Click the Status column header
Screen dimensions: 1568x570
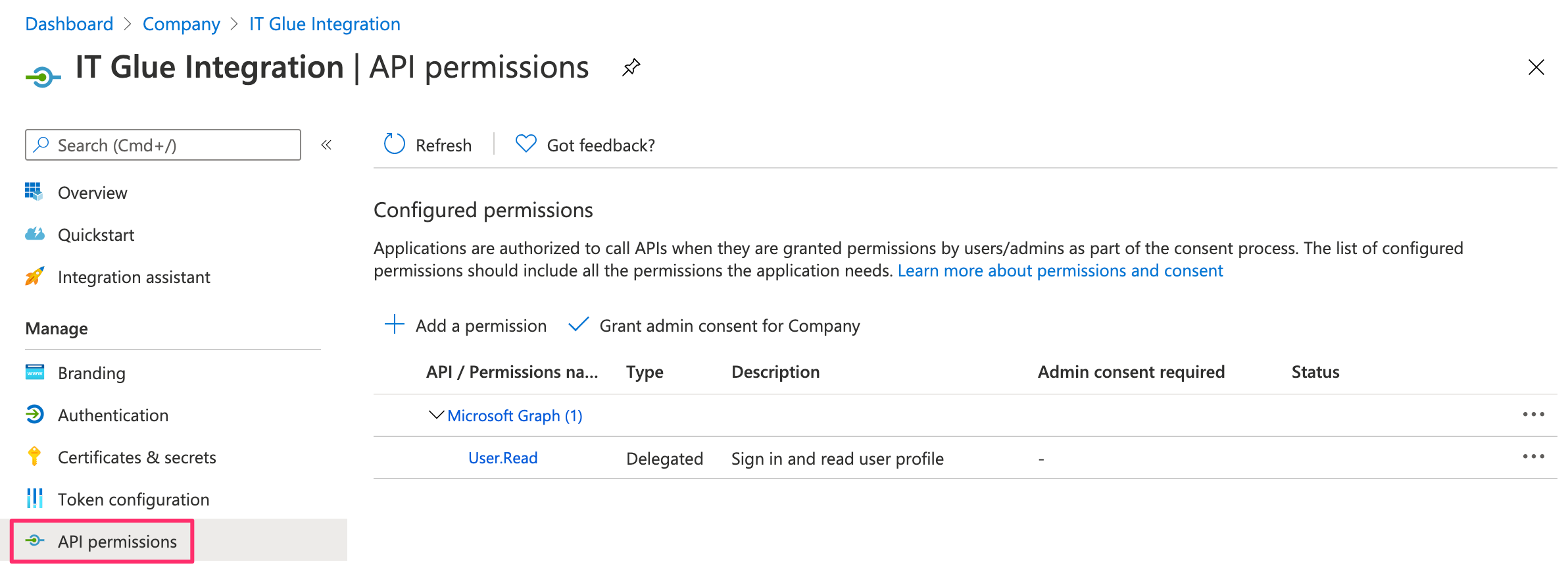[1315, 372]
